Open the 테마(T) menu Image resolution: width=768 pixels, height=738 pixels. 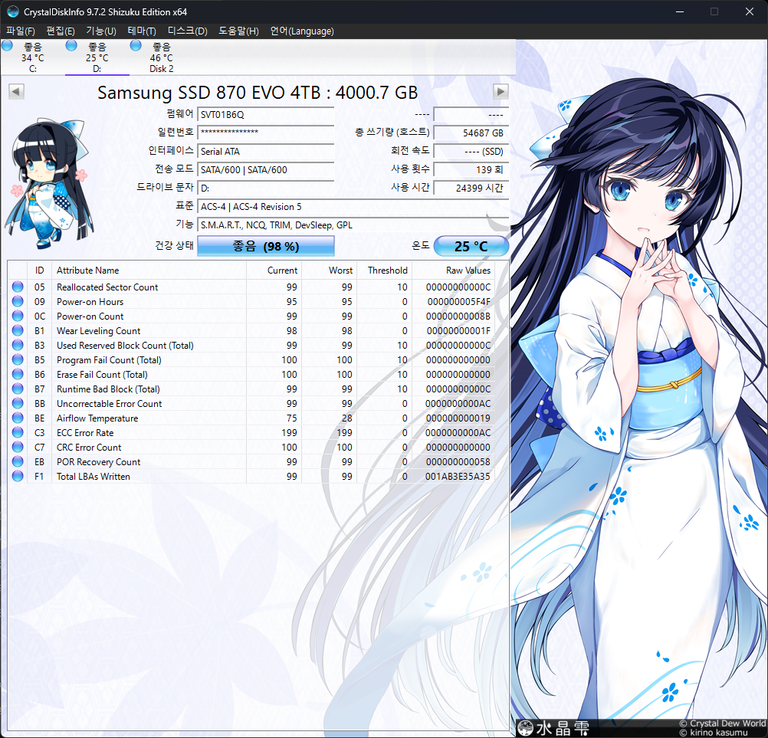tap(142, 31)
